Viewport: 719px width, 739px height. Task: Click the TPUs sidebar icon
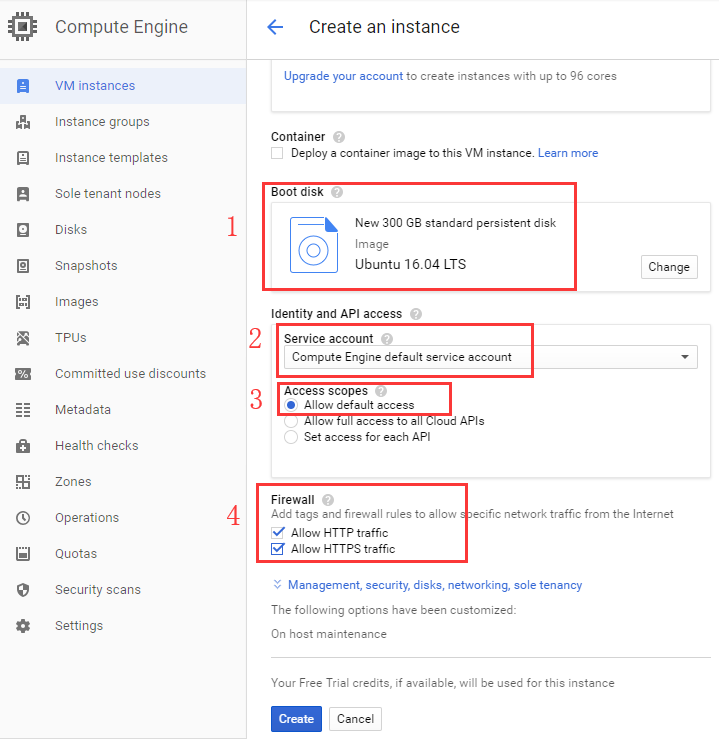click(x=23, y=338)
